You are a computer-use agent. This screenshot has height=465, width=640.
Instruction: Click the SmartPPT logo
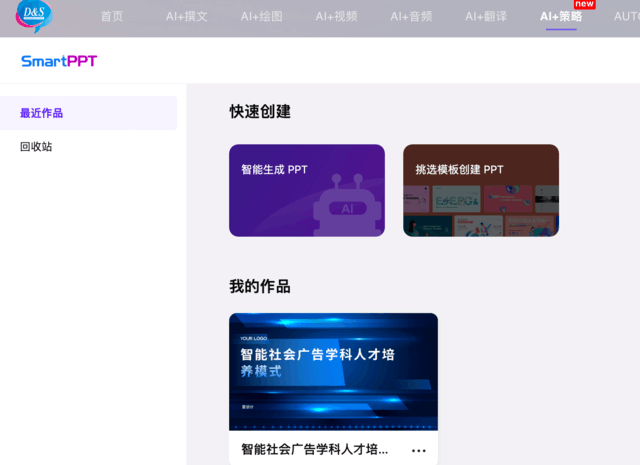[59, 61]
